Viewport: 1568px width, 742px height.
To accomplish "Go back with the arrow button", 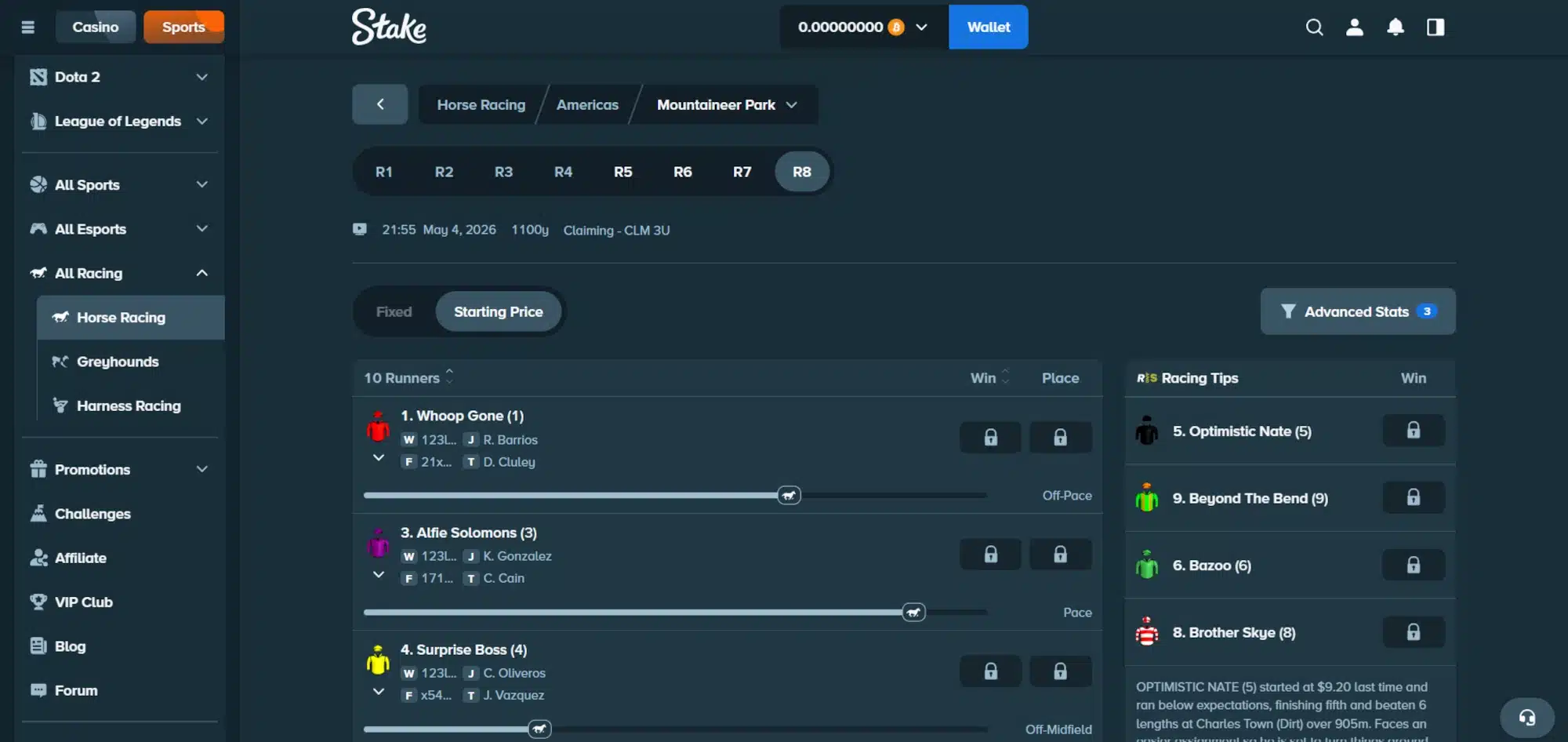I will [380, 104].
